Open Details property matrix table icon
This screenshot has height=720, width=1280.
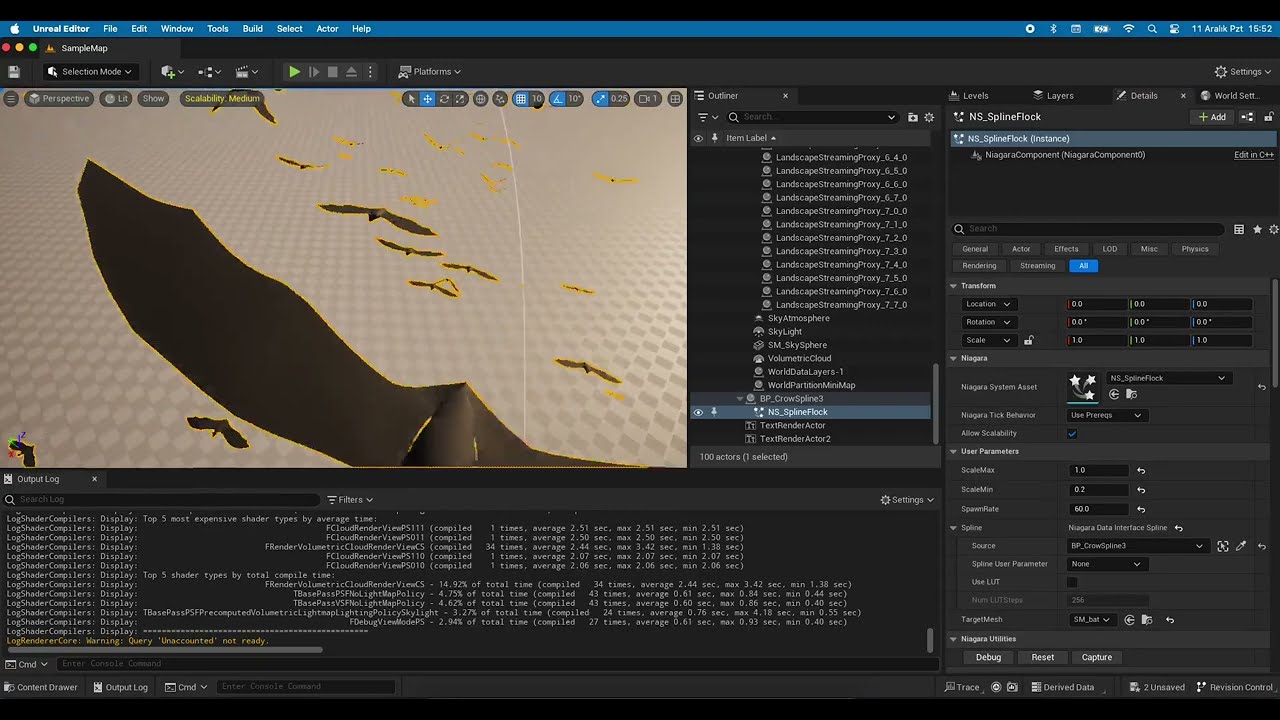point(1239,229)
